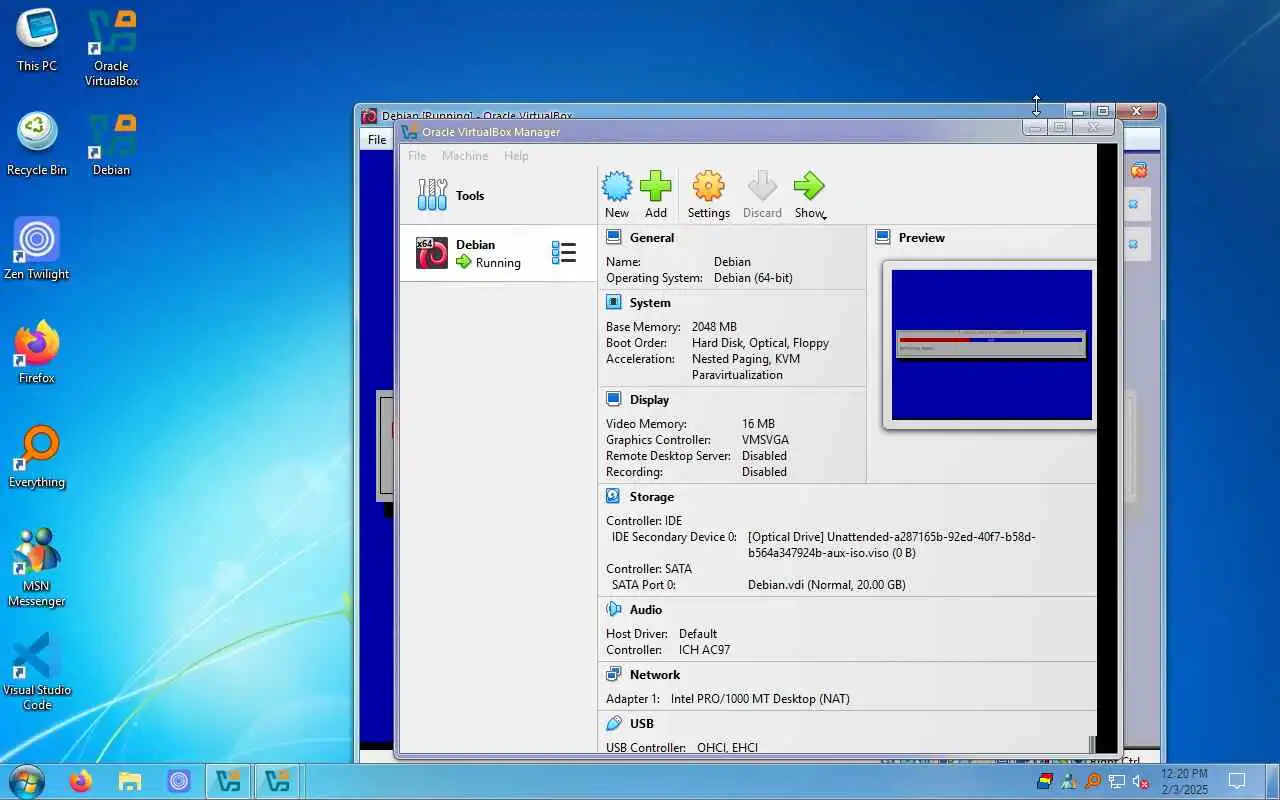Open File menu in VirtualBox Manager
The width and height of the screenshot is (1280, 800).
(x=417, y=156)
